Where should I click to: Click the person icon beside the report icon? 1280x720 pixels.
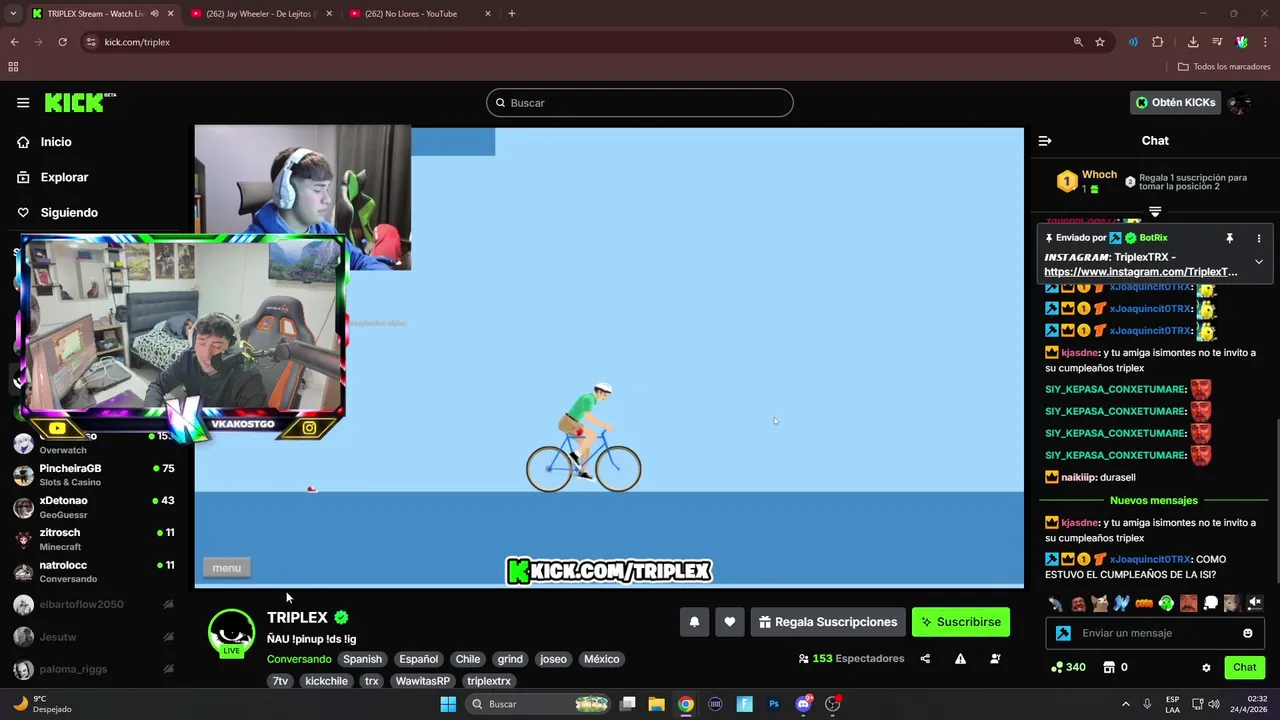995,659
